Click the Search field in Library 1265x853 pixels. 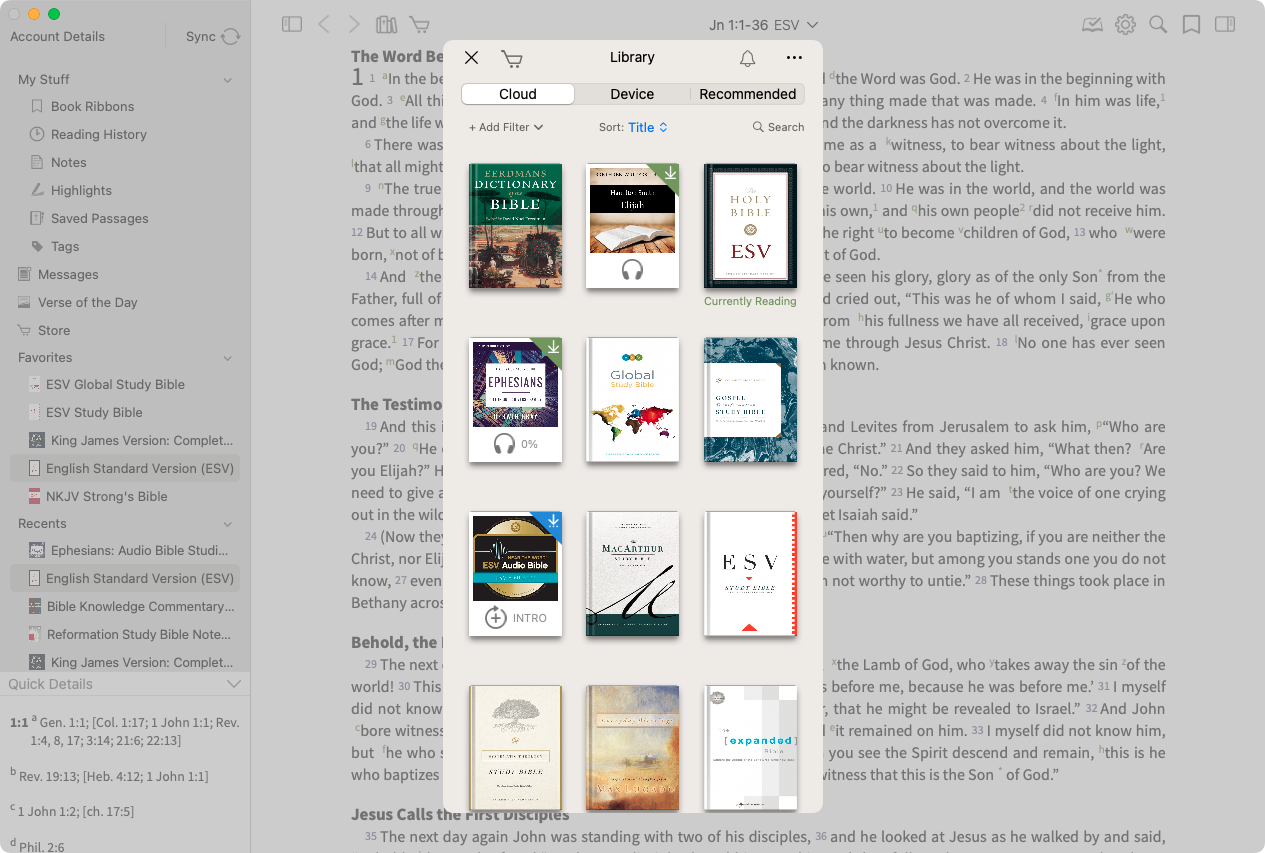pos(778,127)
